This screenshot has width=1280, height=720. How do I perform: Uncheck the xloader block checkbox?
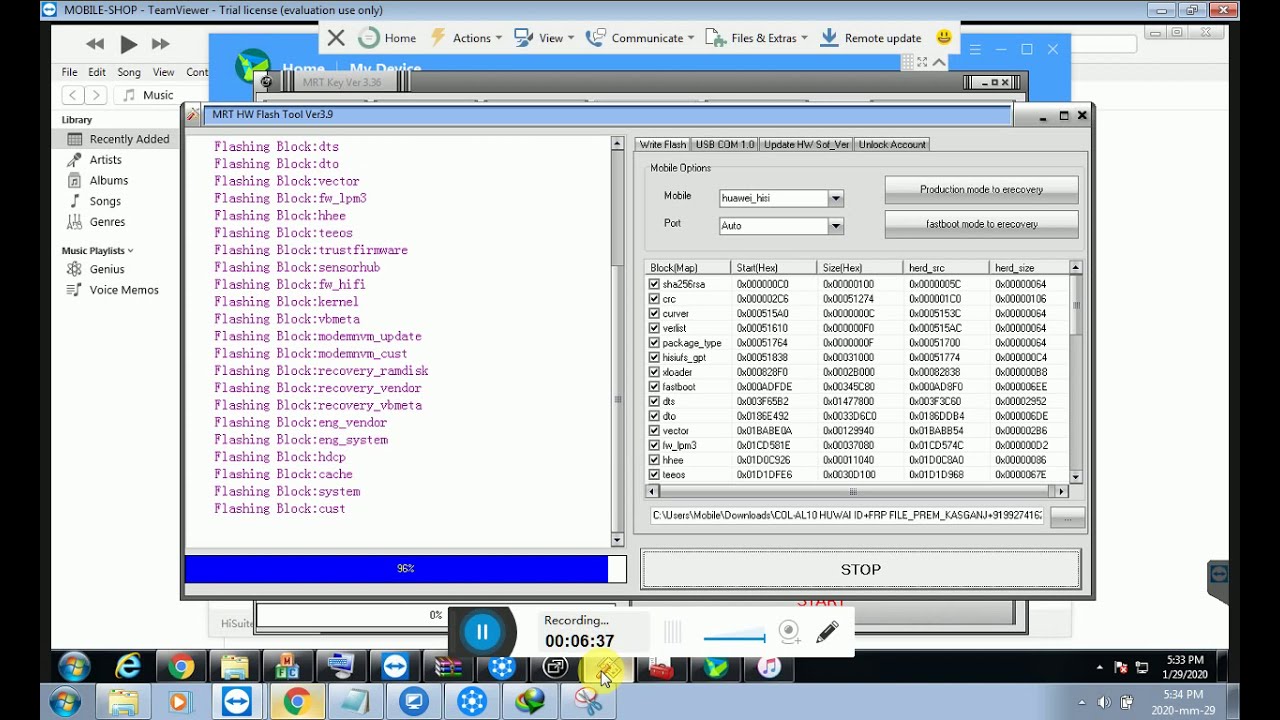coord(654,372)
